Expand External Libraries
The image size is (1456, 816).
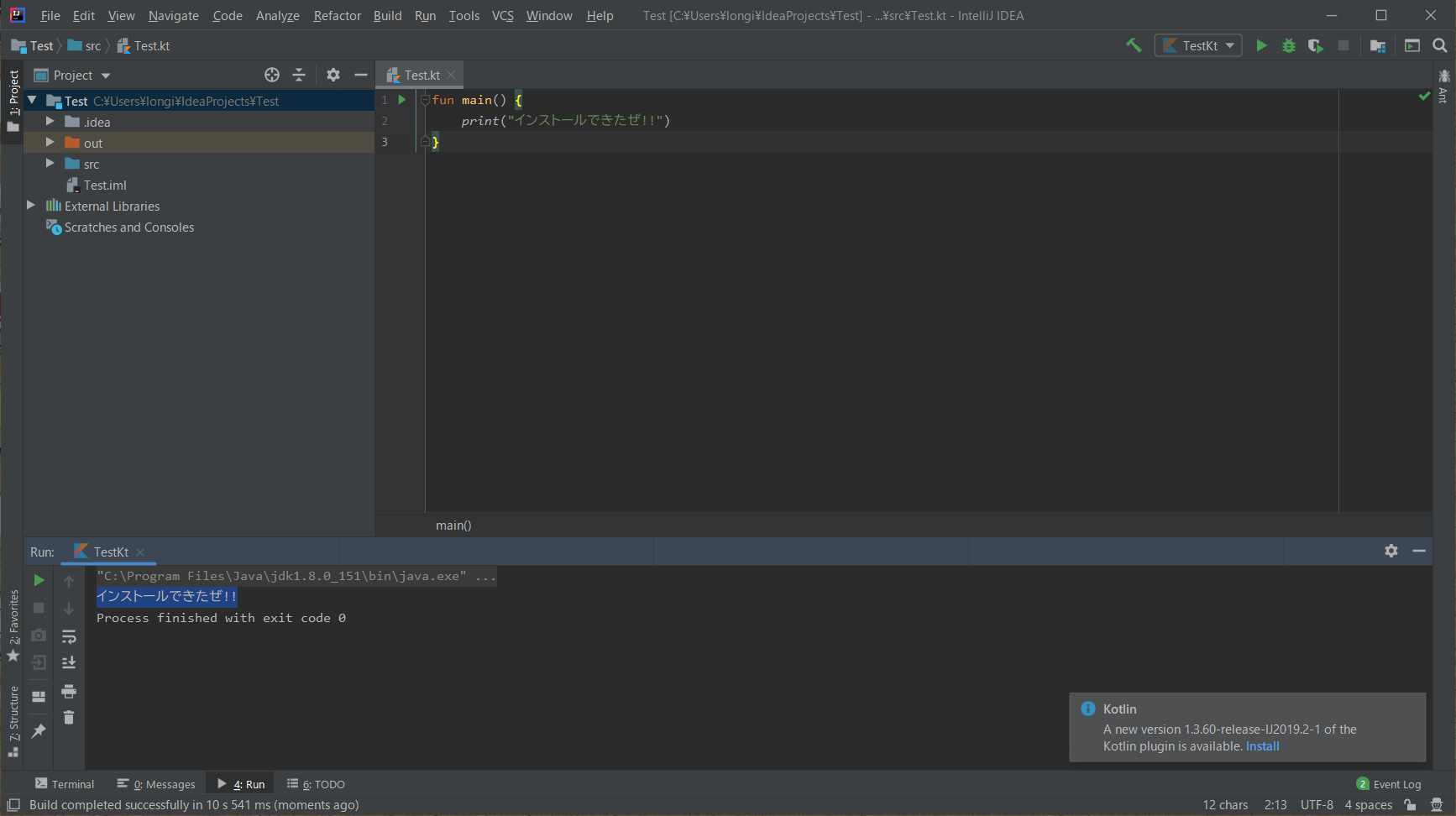31,206
